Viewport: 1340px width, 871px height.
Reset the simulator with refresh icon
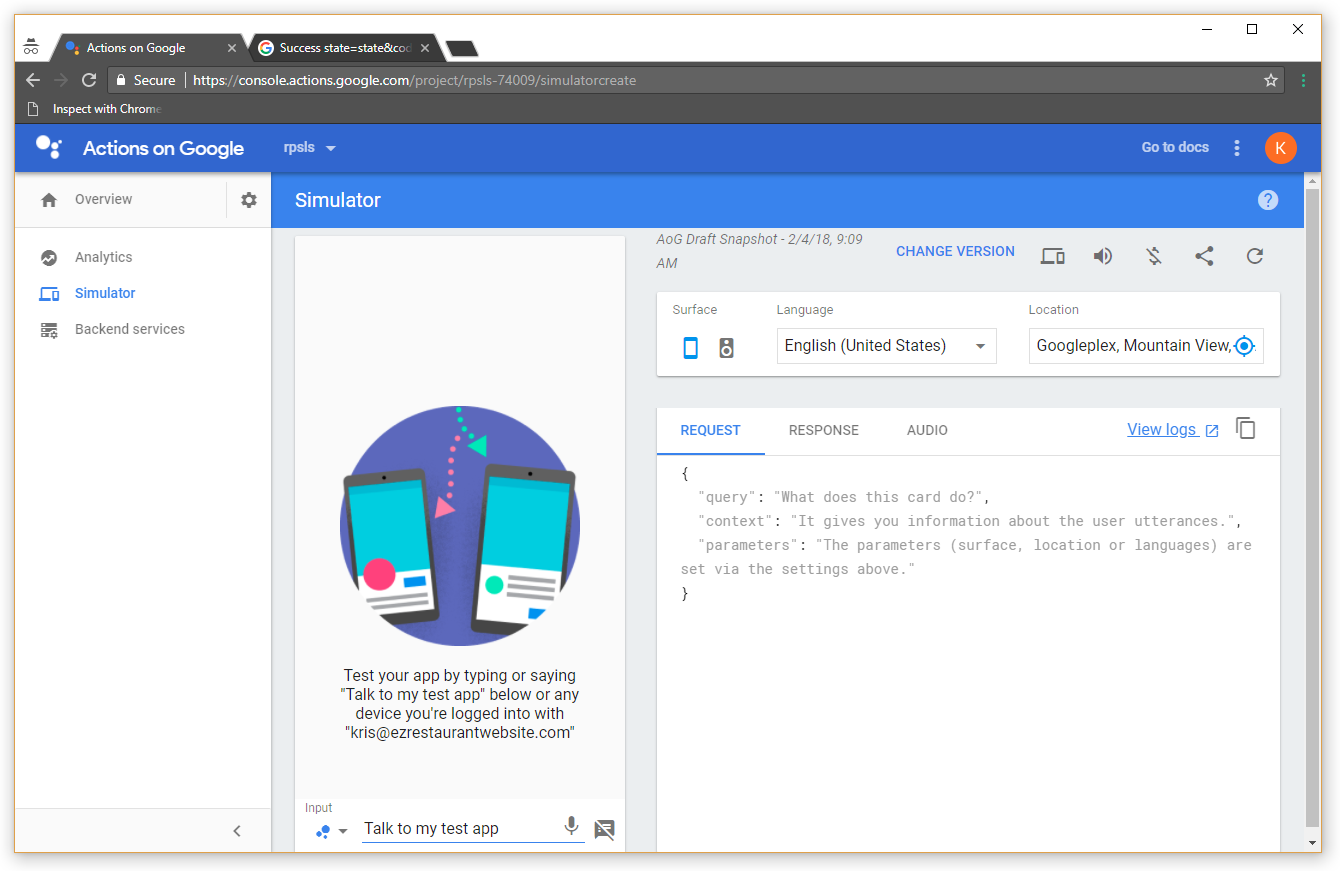click(x=1255, y=256)
